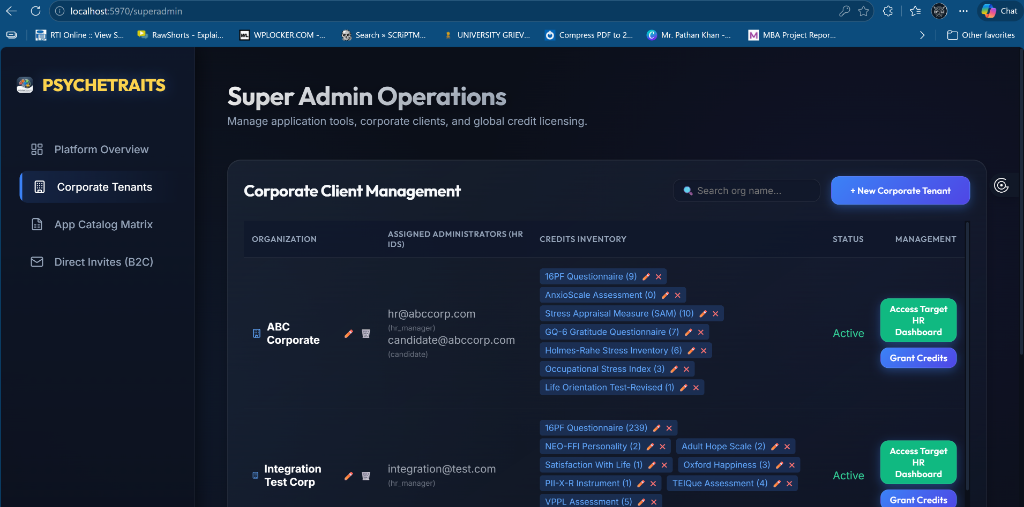The width and height of the screenshot is (1024, 507).
Task: Remove Occupational Stress Index credits
Action: pyautogui.click(x=686, y=369)
